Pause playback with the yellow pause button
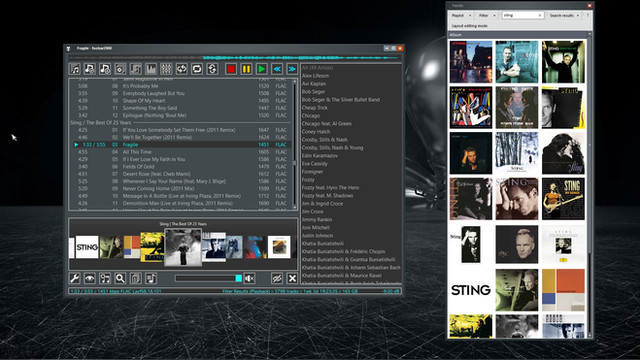Screen dimensions: 640x360 click(247, 69)
